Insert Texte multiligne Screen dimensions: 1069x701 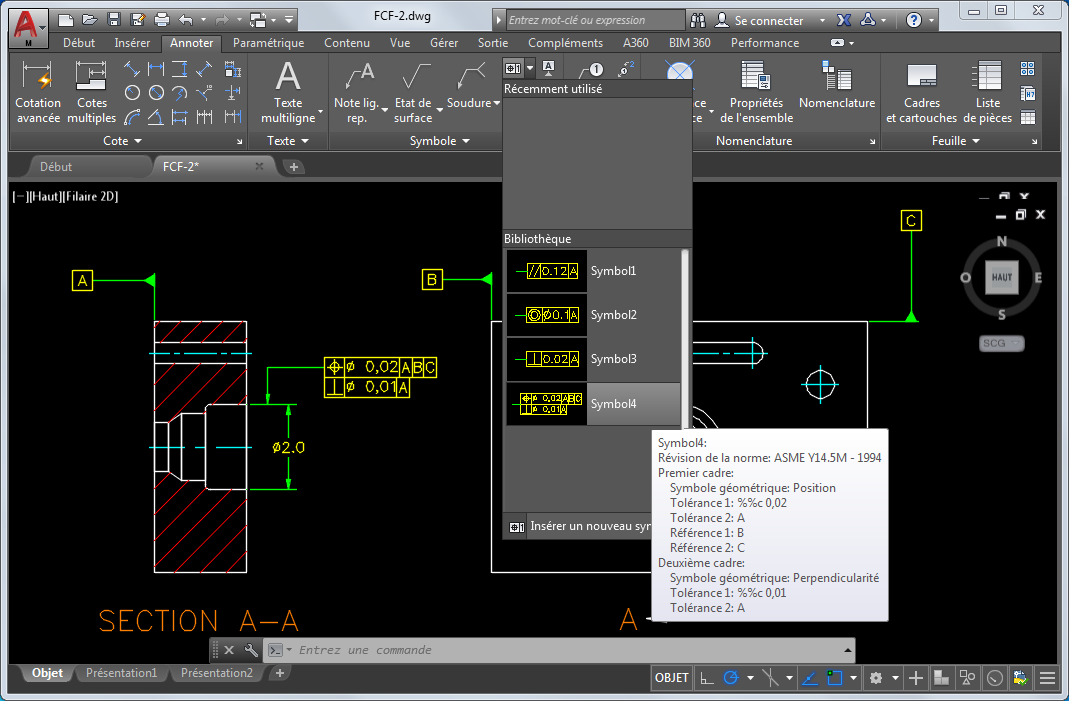pyautogui.click(x=288, y=92)
